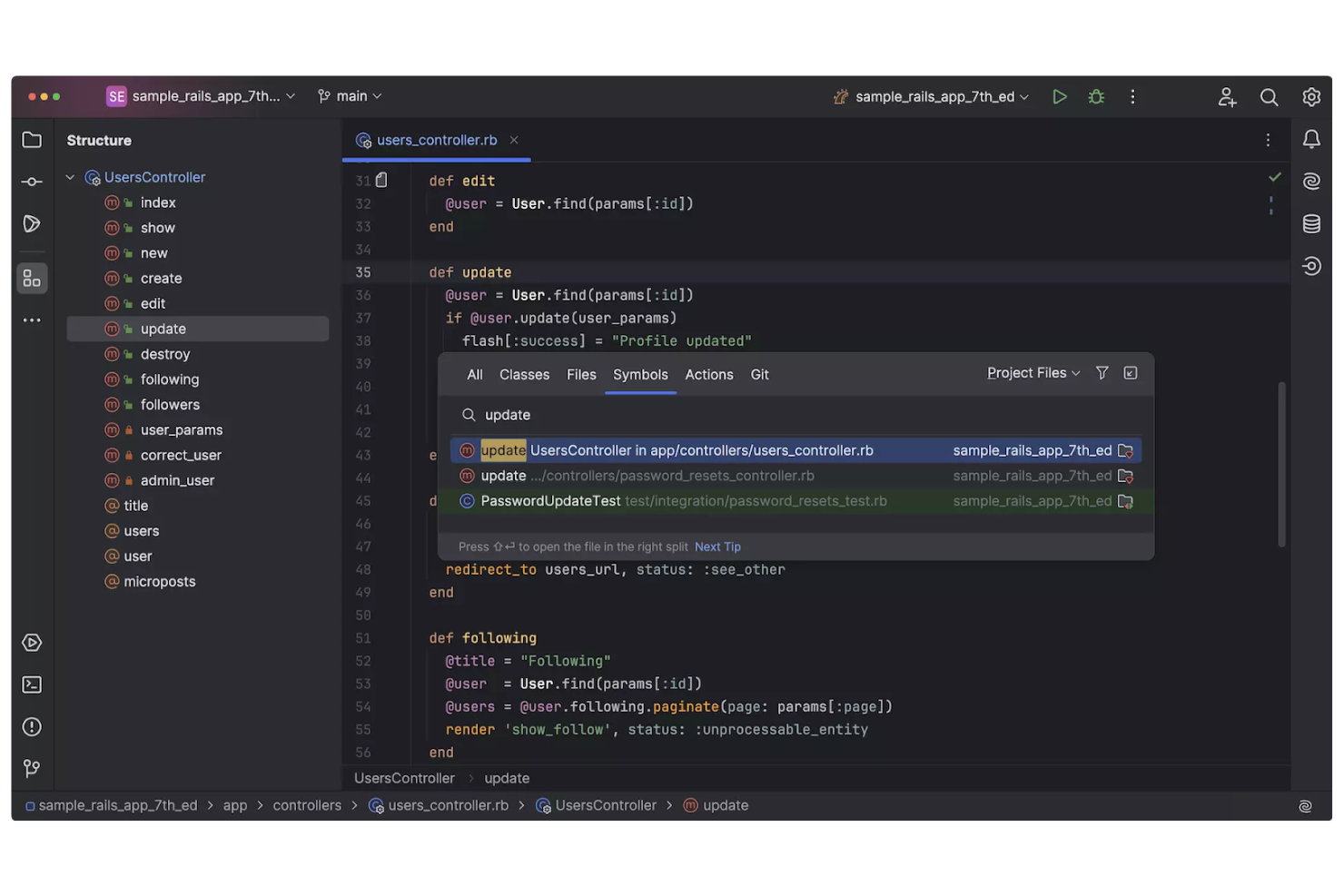Viewport: 1344px width, 896px height.
Task: Click the update search input field
Action: tap(545, 415)
